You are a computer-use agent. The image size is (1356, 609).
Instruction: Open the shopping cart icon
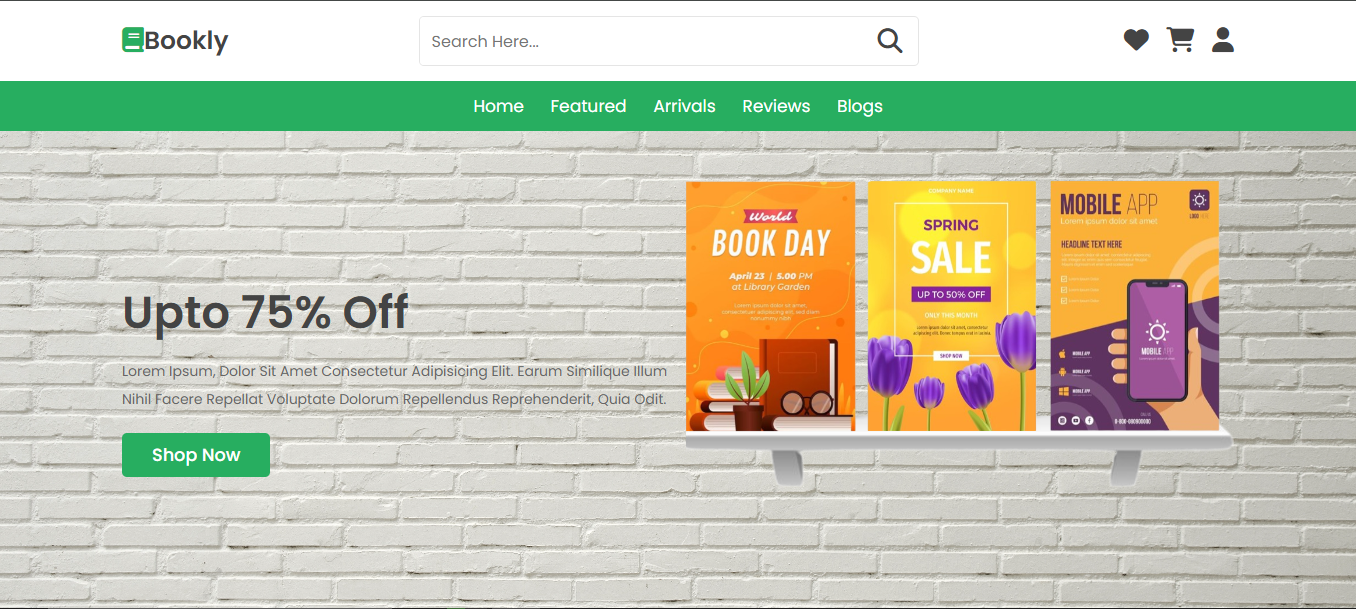pyautogui.click(x=1180, y=40)
